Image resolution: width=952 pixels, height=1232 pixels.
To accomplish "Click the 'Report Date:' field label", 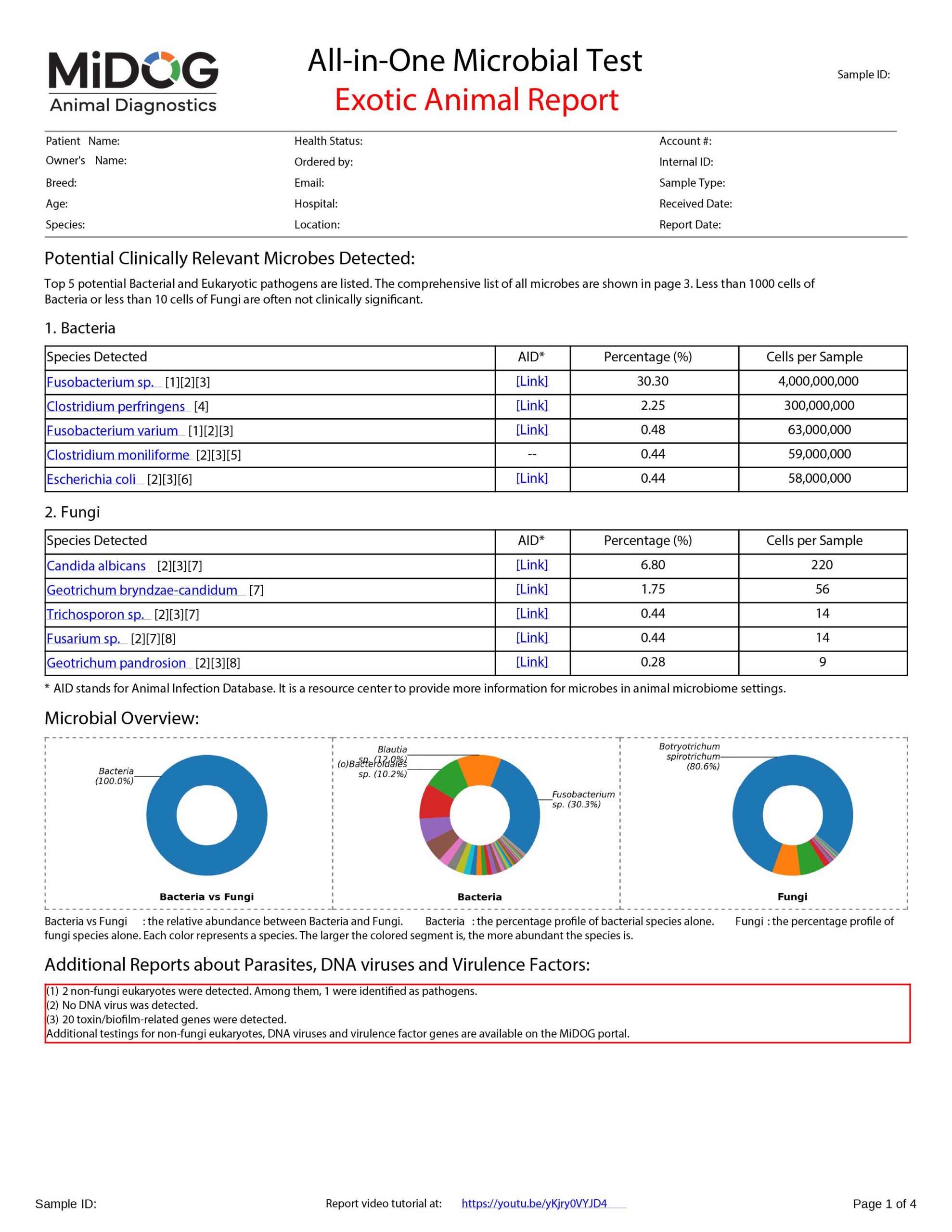I will click(x=690, y=225).
